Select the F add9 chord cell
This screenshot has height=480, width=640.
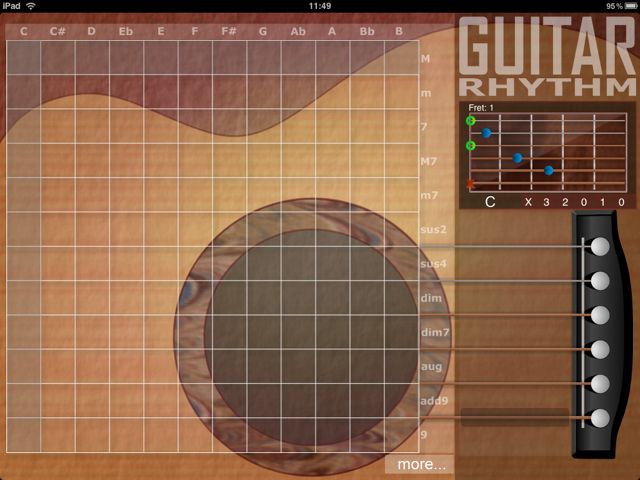pyautogui.click(x=196, y=400)
